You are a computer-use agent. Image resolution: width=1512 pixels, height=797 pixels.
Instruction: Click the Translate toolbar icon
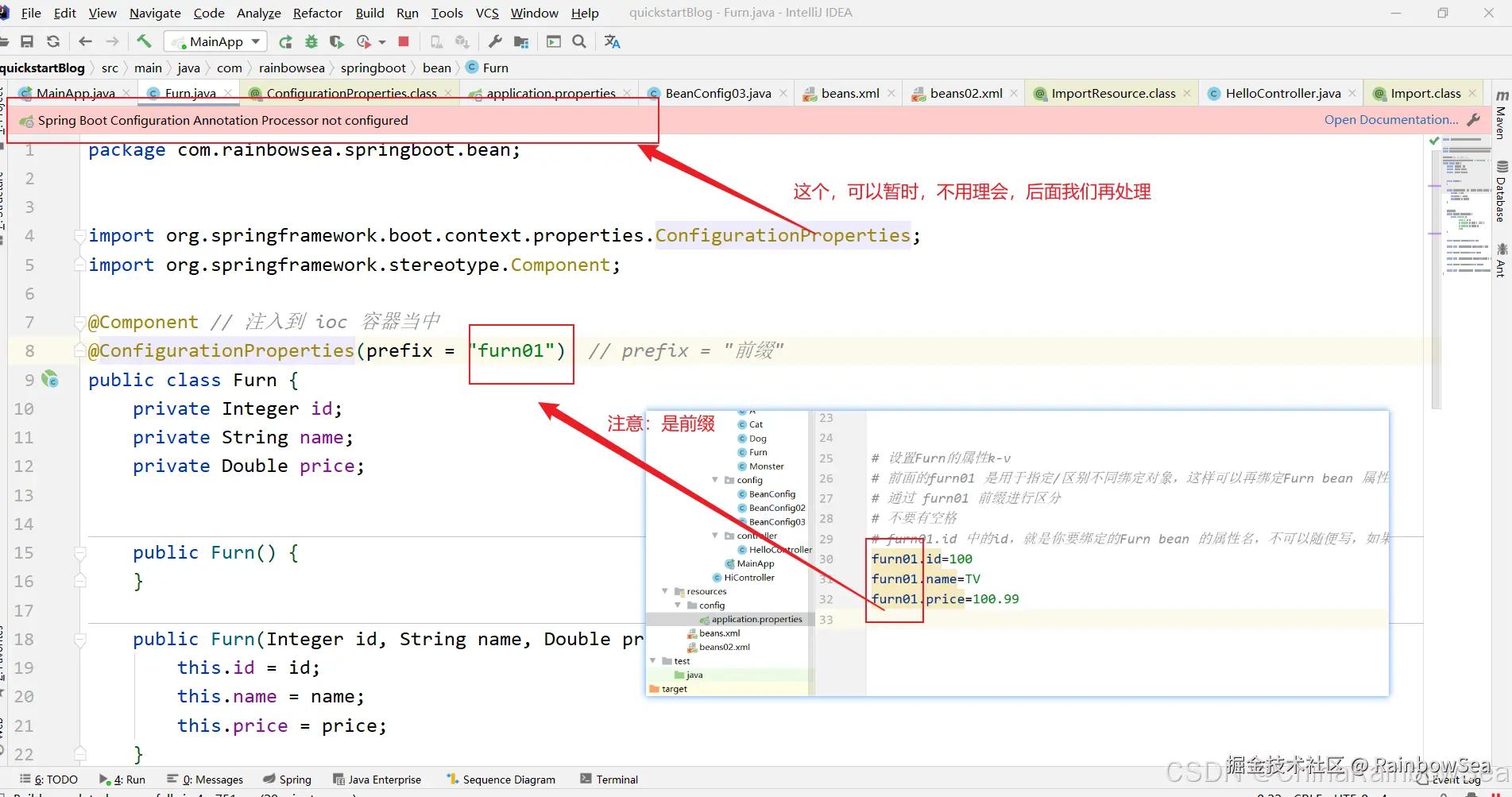coord(612,41)
